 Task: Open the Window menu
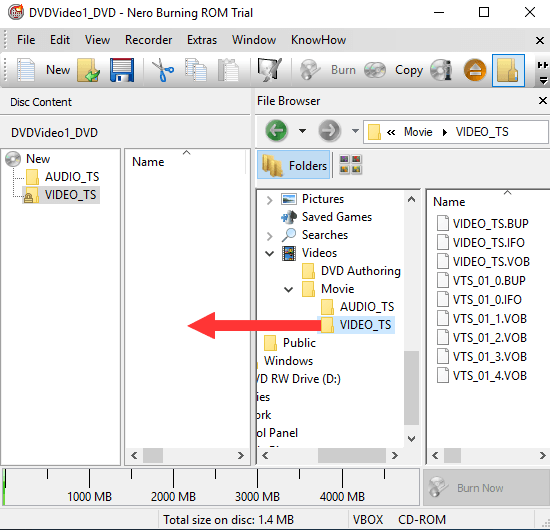point(254,40)
